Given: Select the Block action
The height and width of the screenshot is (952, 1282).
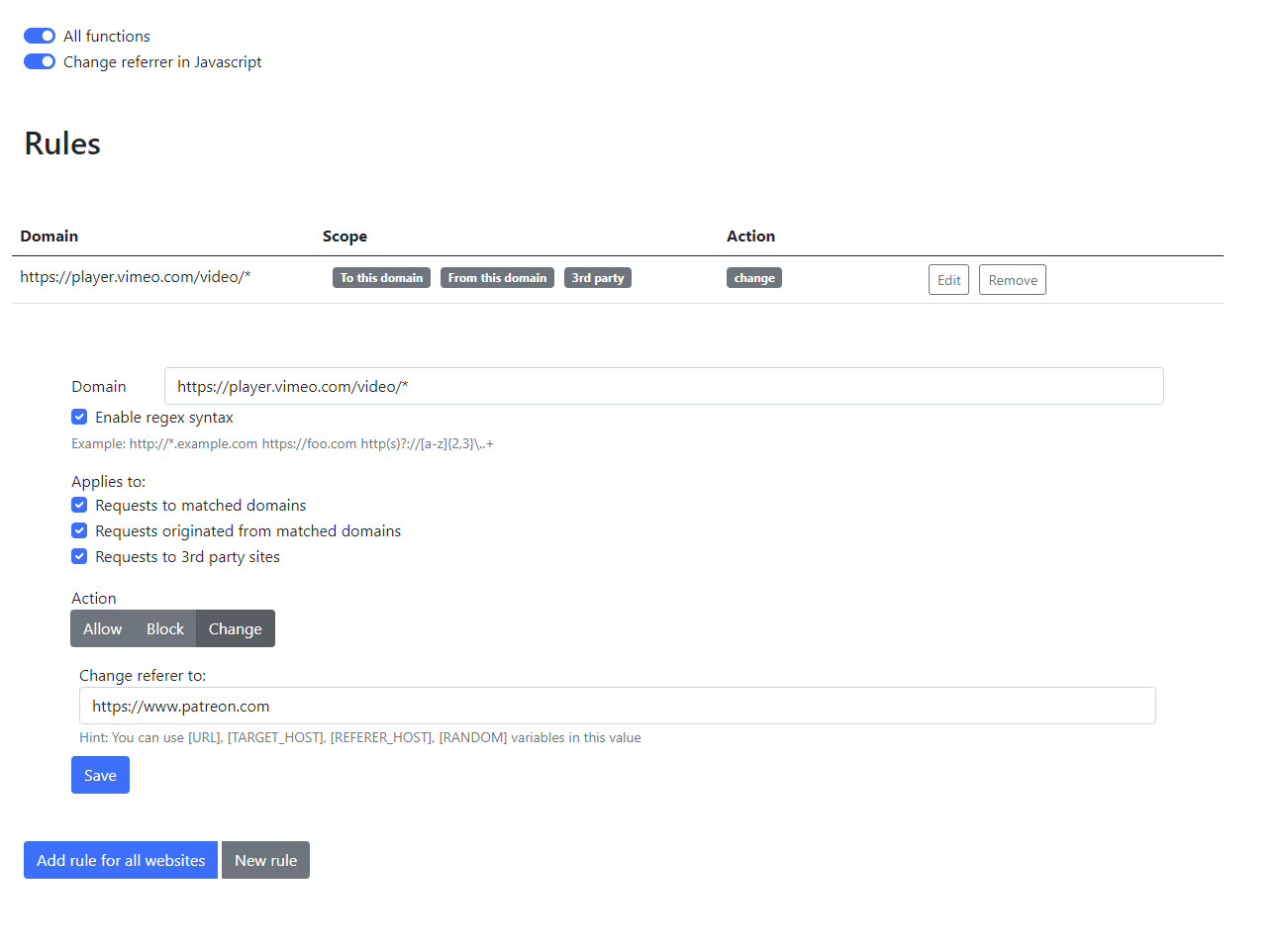Looking at the screenshot, I should pos(165,628).
